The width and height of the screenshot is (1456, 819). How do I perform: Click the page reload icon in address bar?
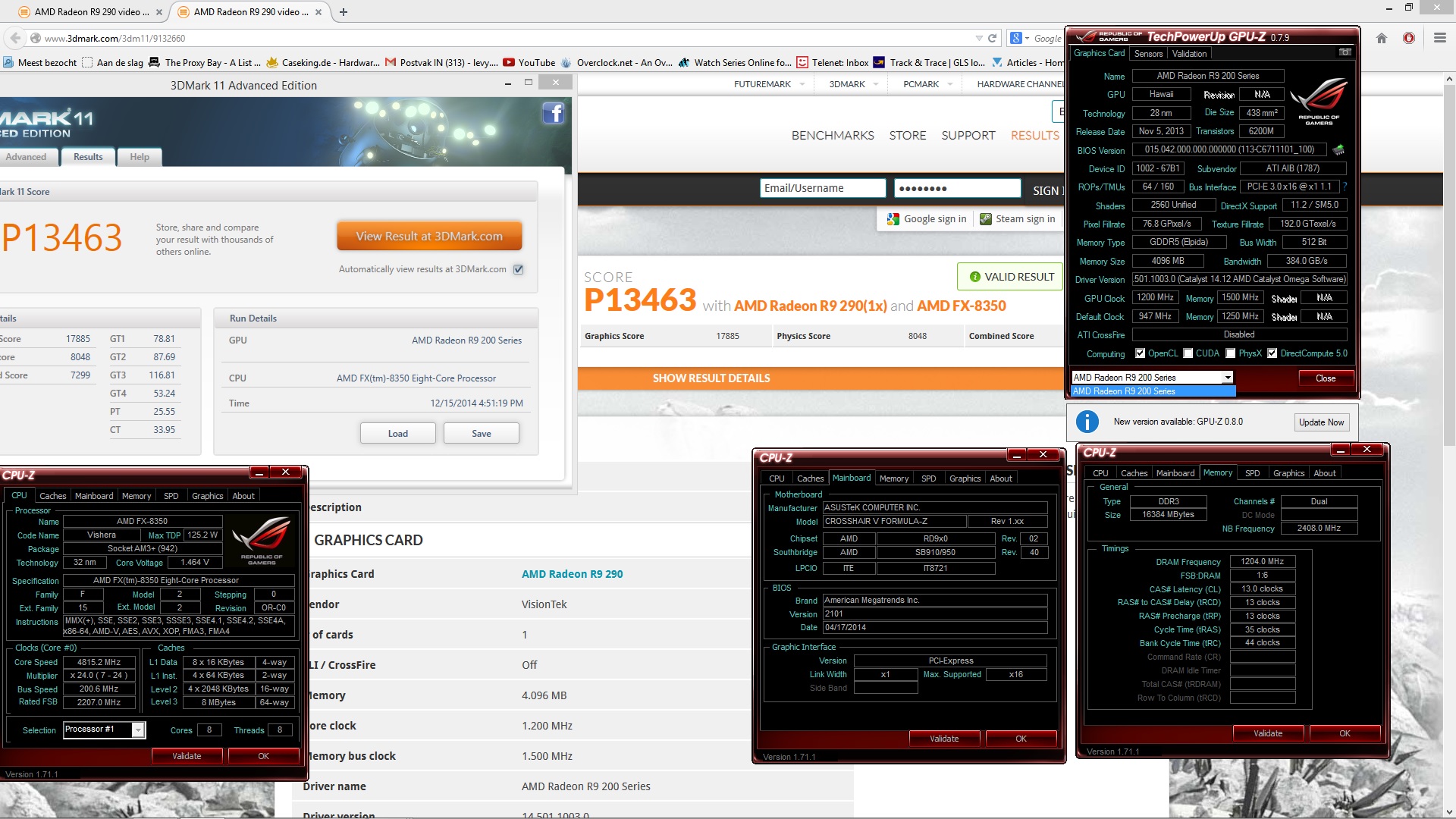[992, 38]
